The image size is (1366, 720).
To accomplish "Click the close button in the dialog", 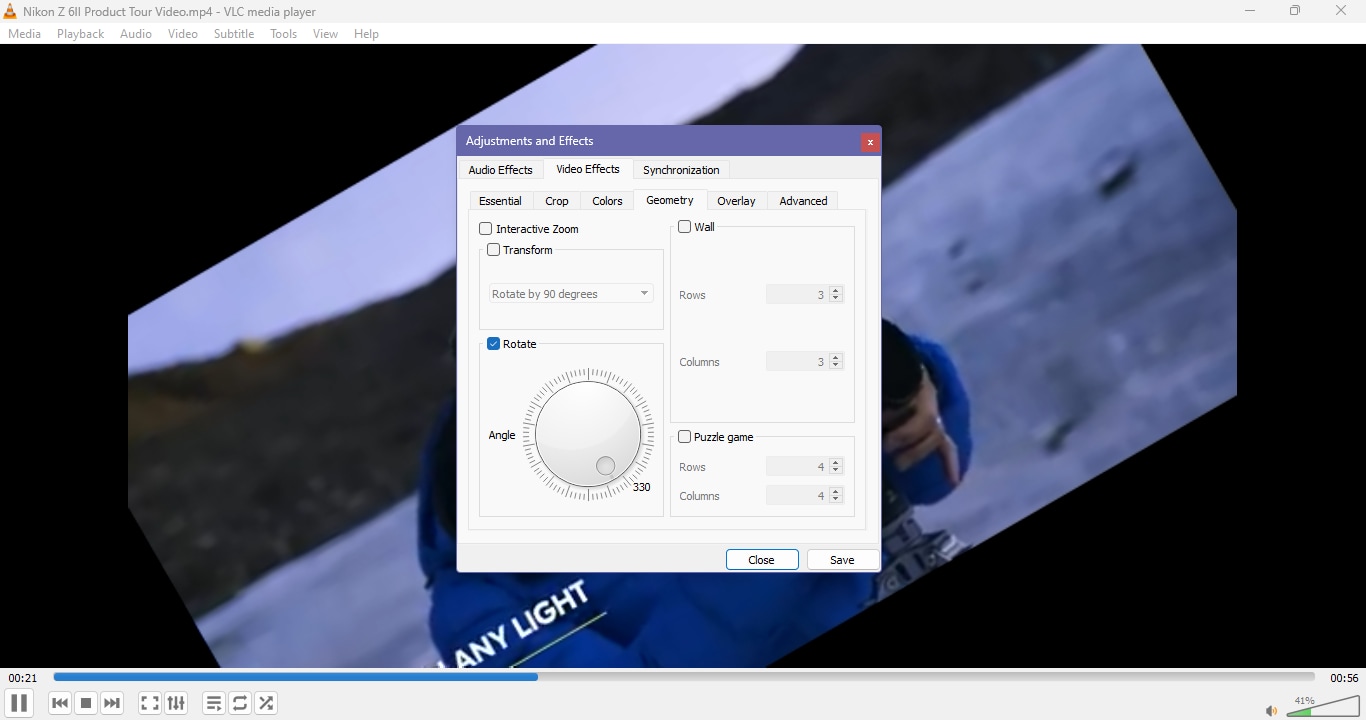I will [x=762, y=560].
